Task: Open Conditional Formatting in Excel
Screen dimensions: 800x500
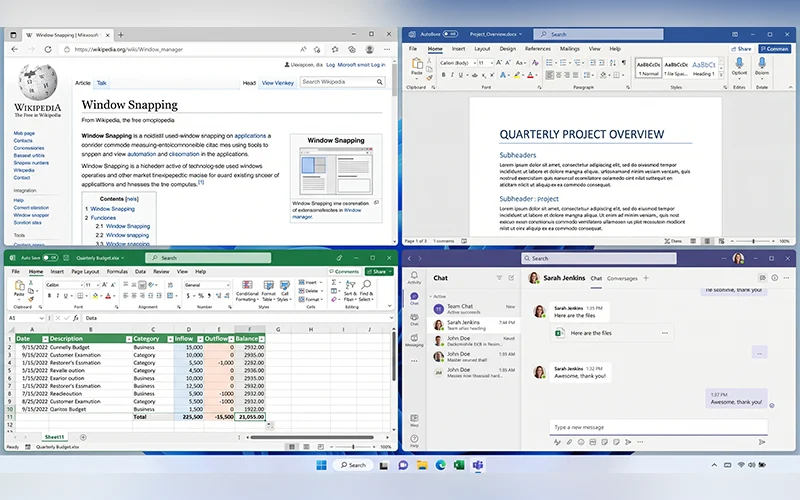Action: pos(247,291)
